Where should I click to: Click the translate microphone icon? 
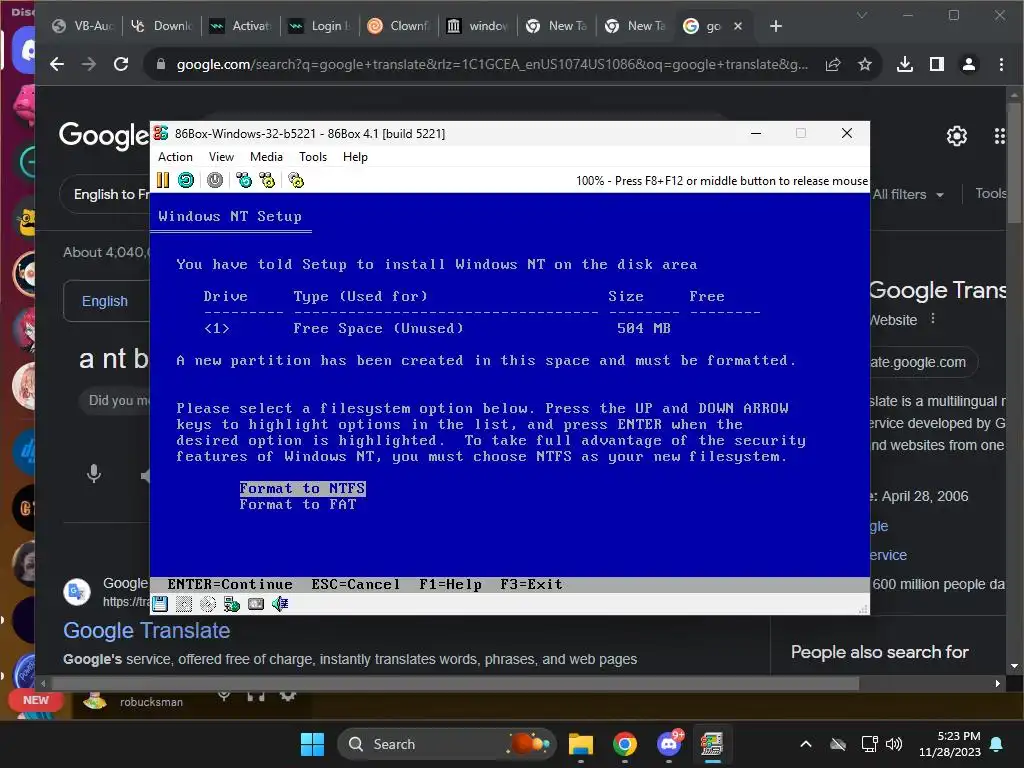coord(94,473)
